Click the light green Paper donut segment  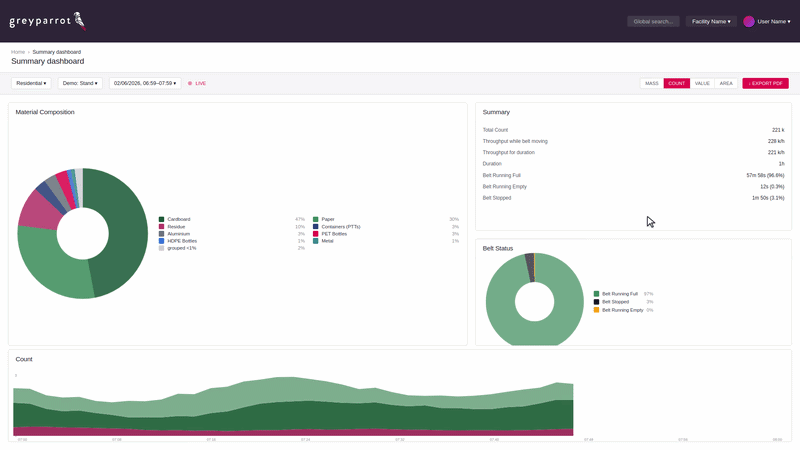(x=51, y=260)
